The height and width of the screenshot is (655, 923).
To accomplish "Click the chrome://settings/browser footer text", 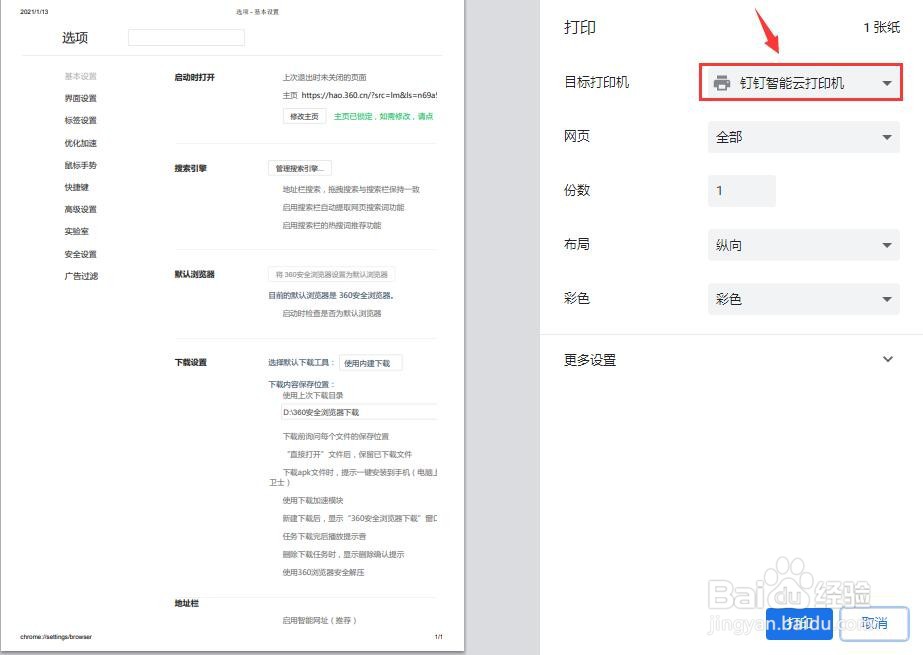I will 56,637.
